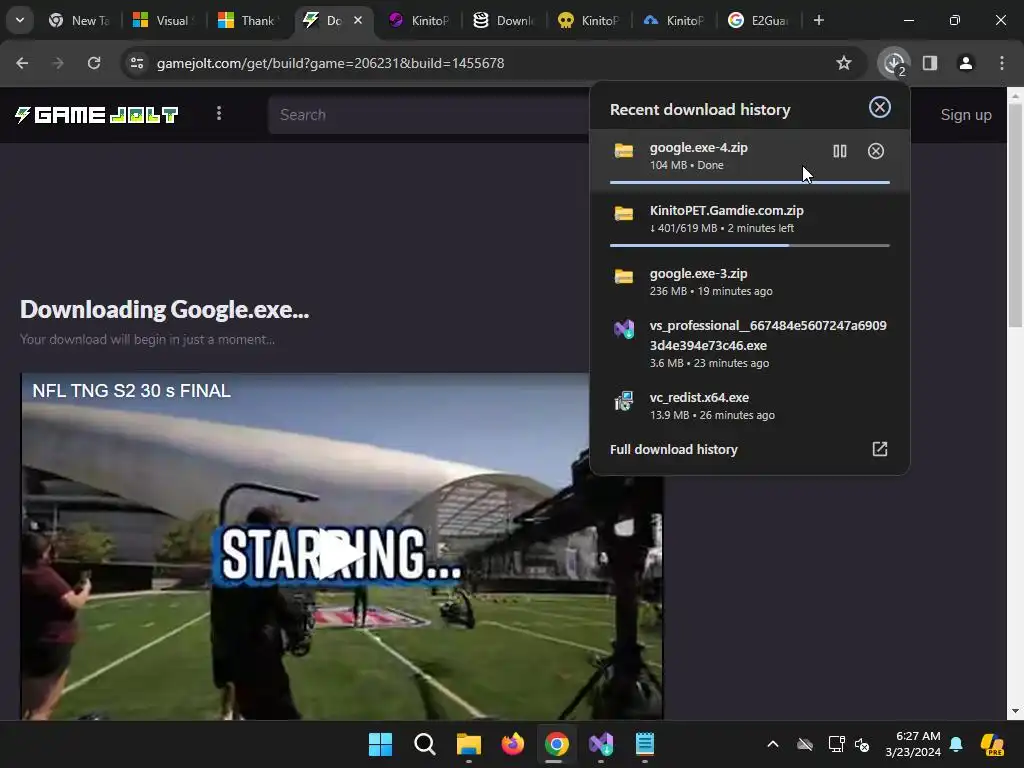Open the tab search dropdown arrow
Image resolution: width=1024 pixels, height=768 pixels.
coord(20,20)
